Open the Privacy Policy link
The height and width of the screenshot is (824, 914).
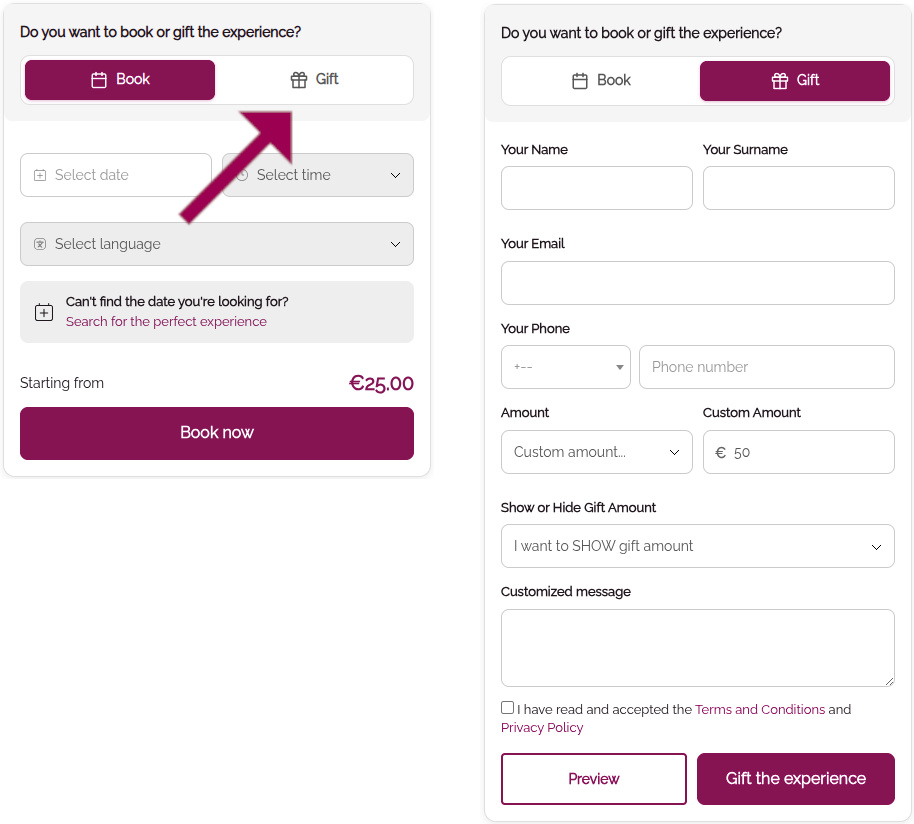tap(542, 727)
